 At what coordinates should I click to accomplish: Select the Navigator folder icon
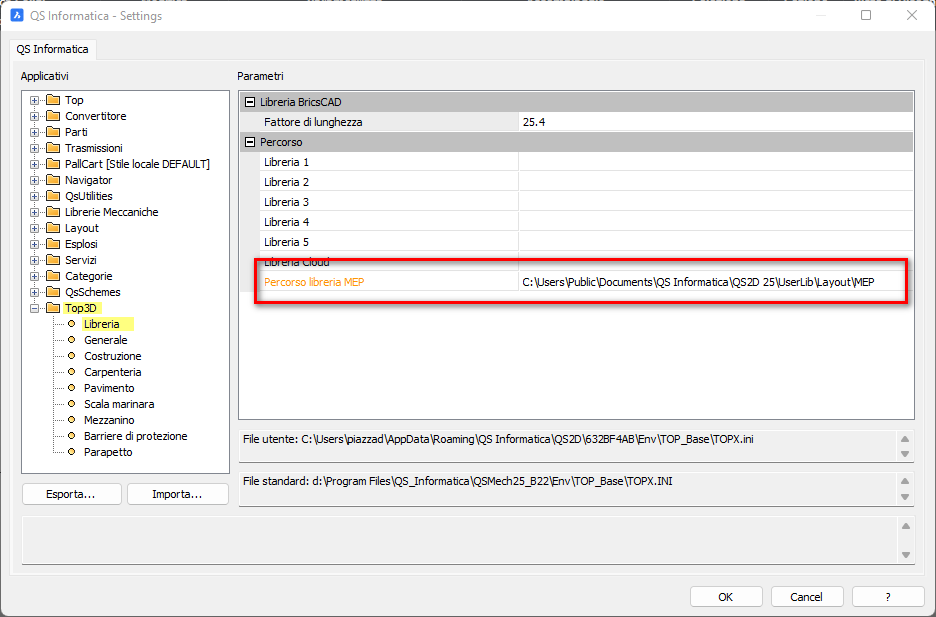click(53, 180)
